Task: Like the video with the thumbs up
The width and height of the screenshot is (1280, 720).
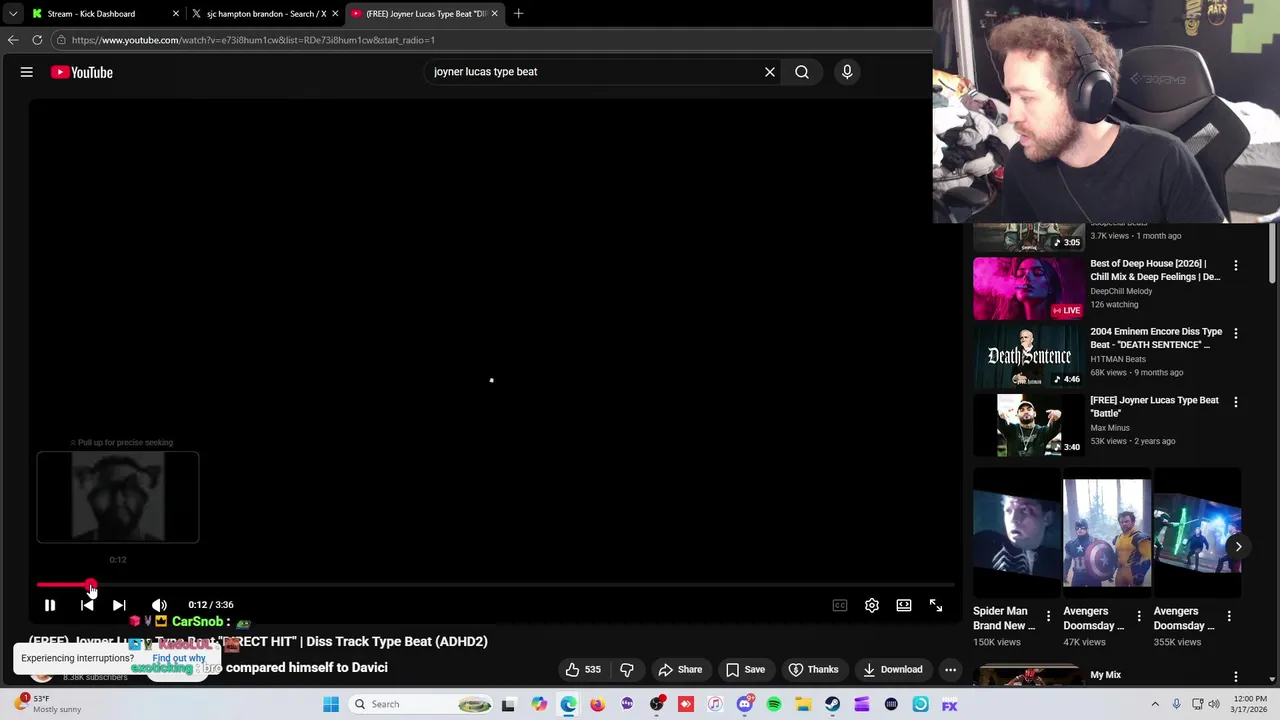Action: (583, 669)
